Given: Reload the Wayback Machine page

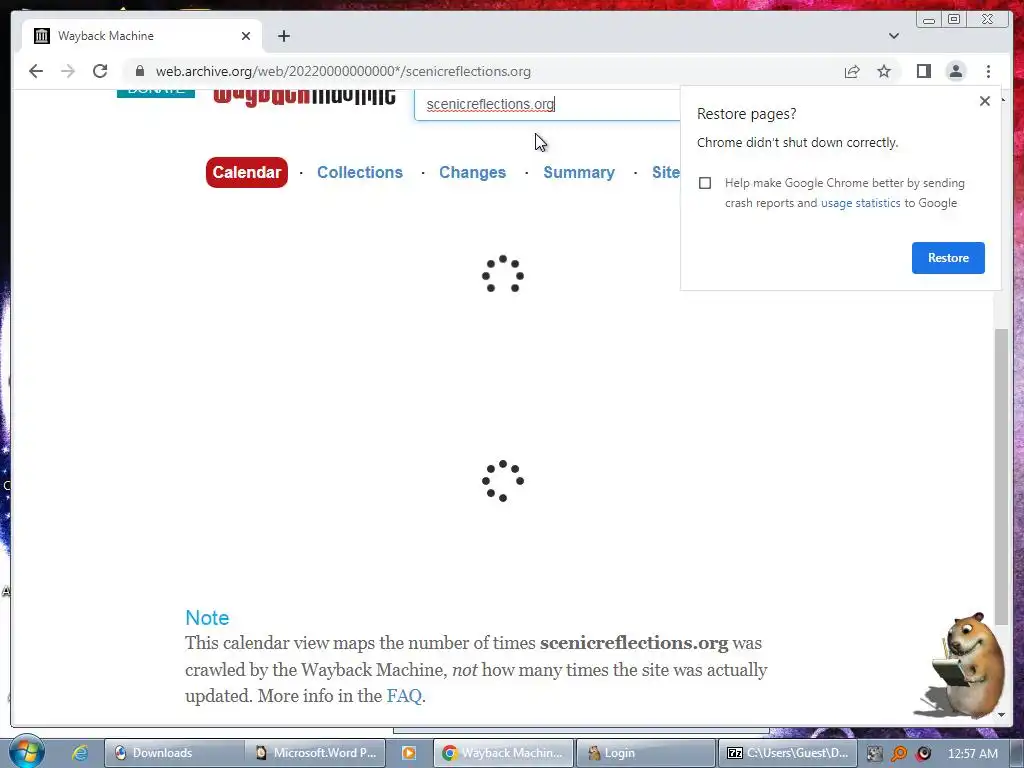Looking at the screenshot, I should pyautogui.click(x=100, y=71).
